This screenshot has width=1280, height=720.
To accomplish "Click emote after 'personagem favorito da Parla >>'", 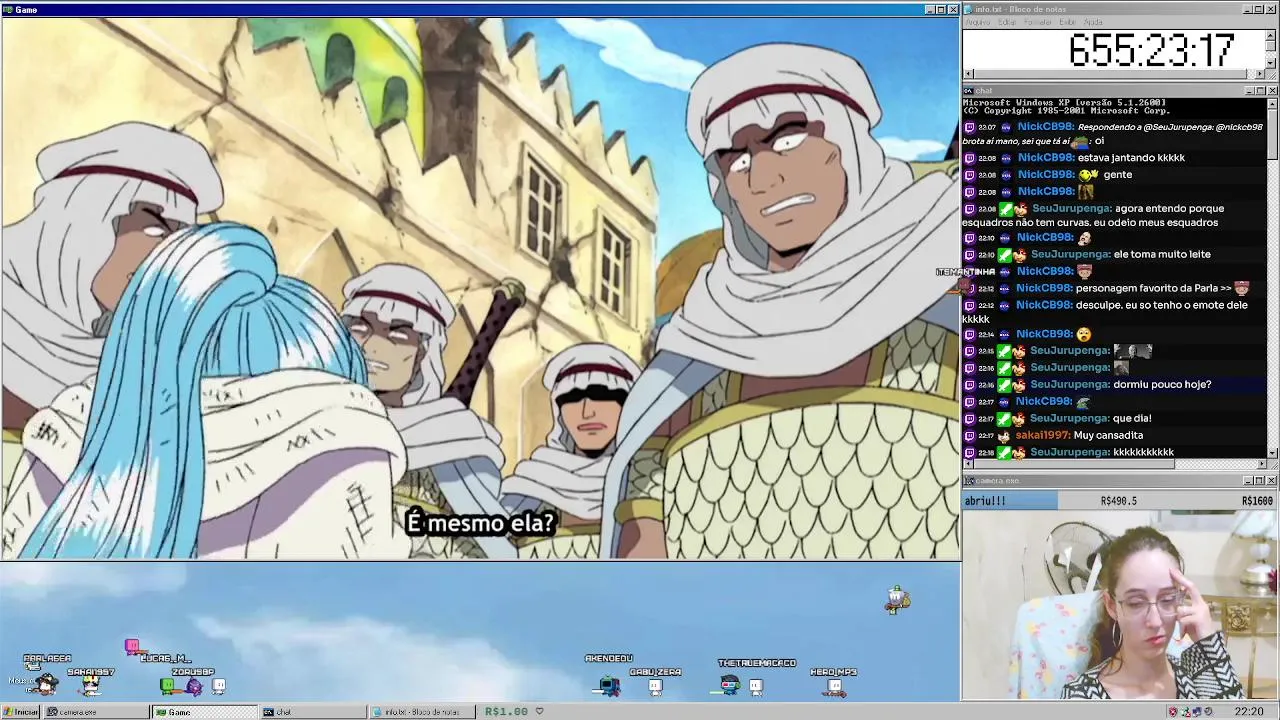I will click(x=1242, y=288).
